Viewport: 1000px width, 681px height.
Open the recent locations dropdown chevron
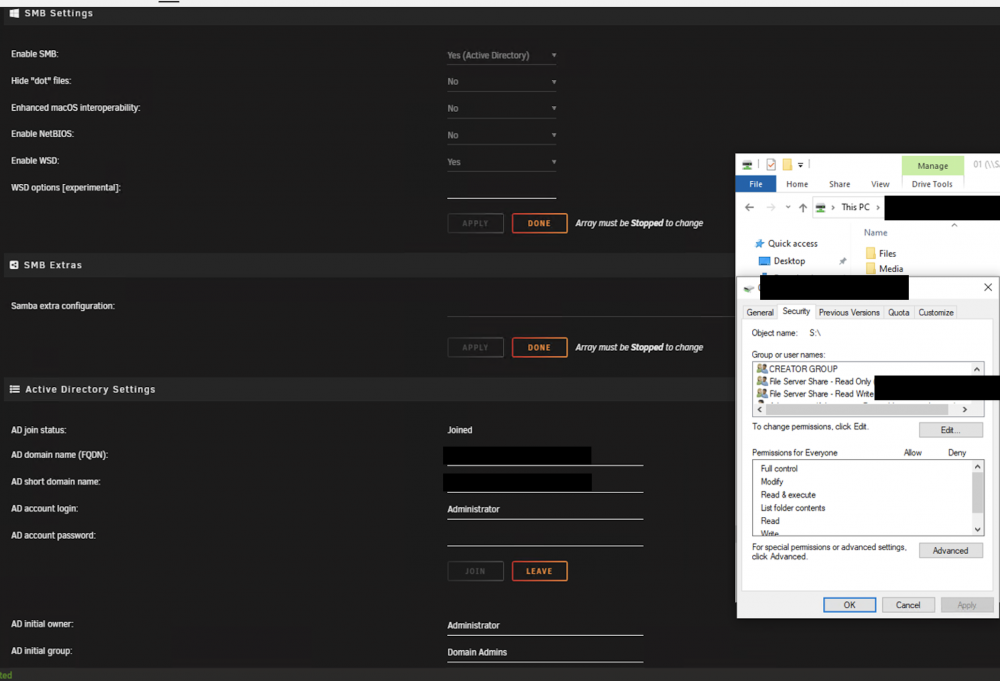[788, 207]
